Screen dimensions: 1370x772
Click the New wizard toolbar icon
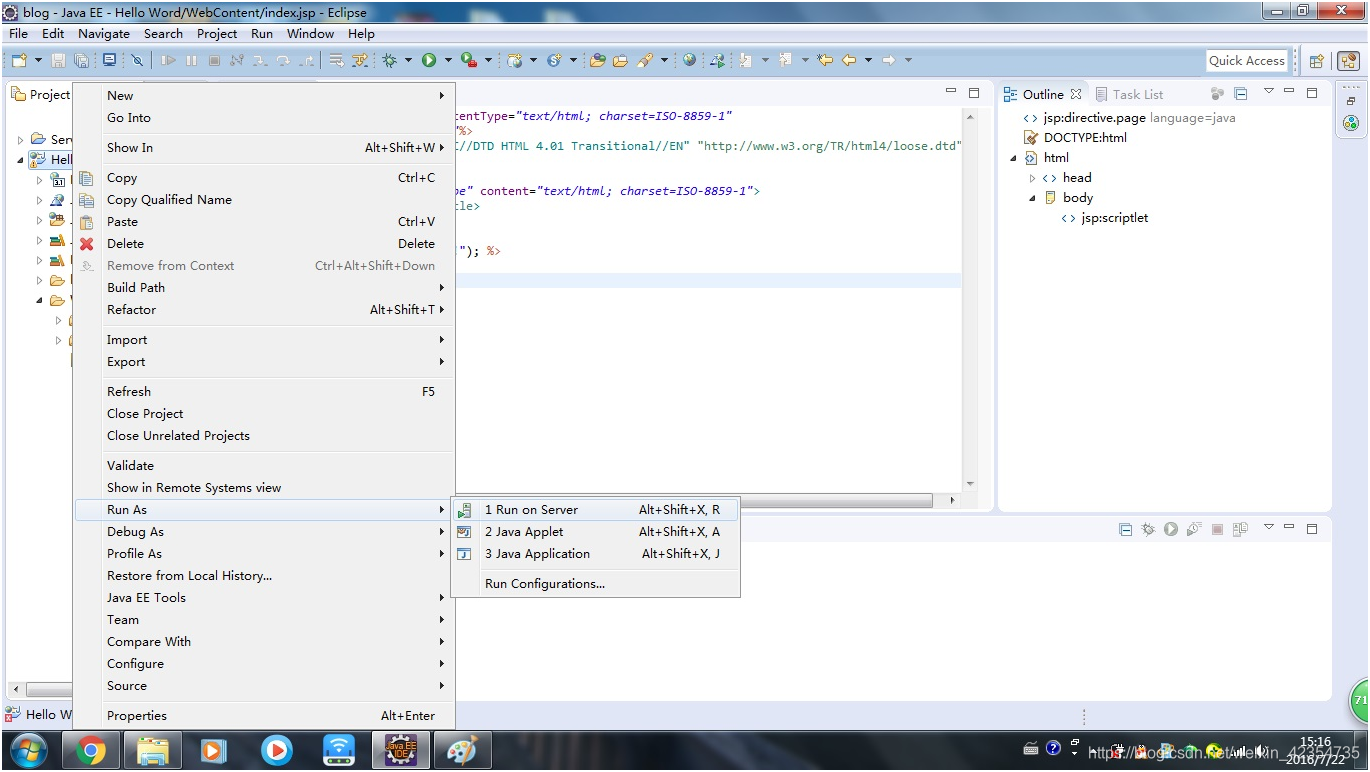[x=19, y=61]
